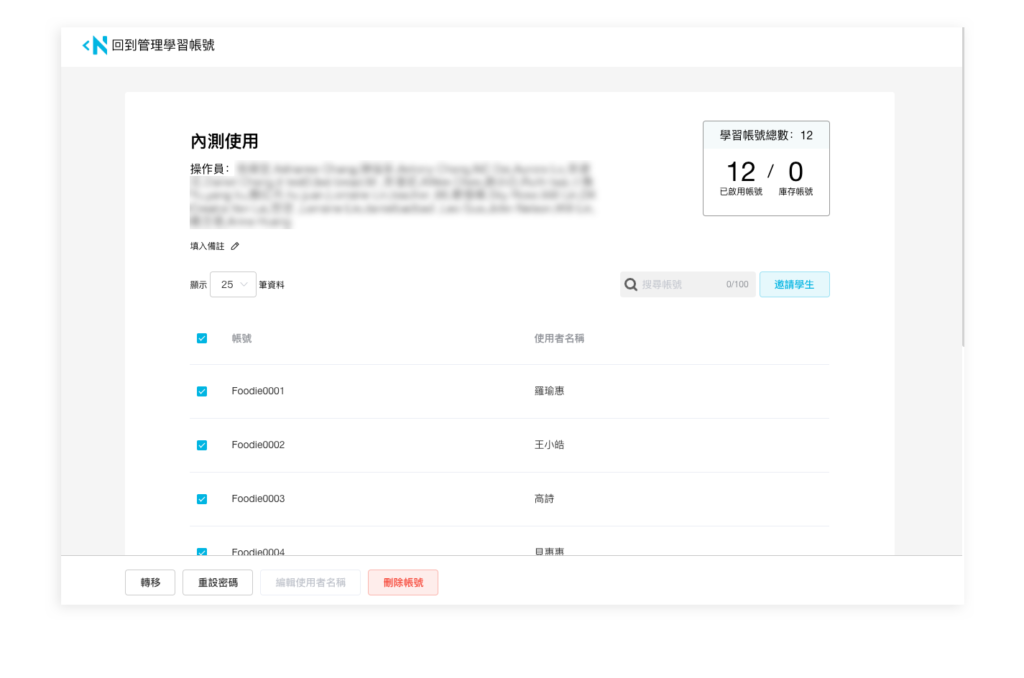Select the Foodie0003 account text
Screen dimensions: 1024x678
[258, 498]
